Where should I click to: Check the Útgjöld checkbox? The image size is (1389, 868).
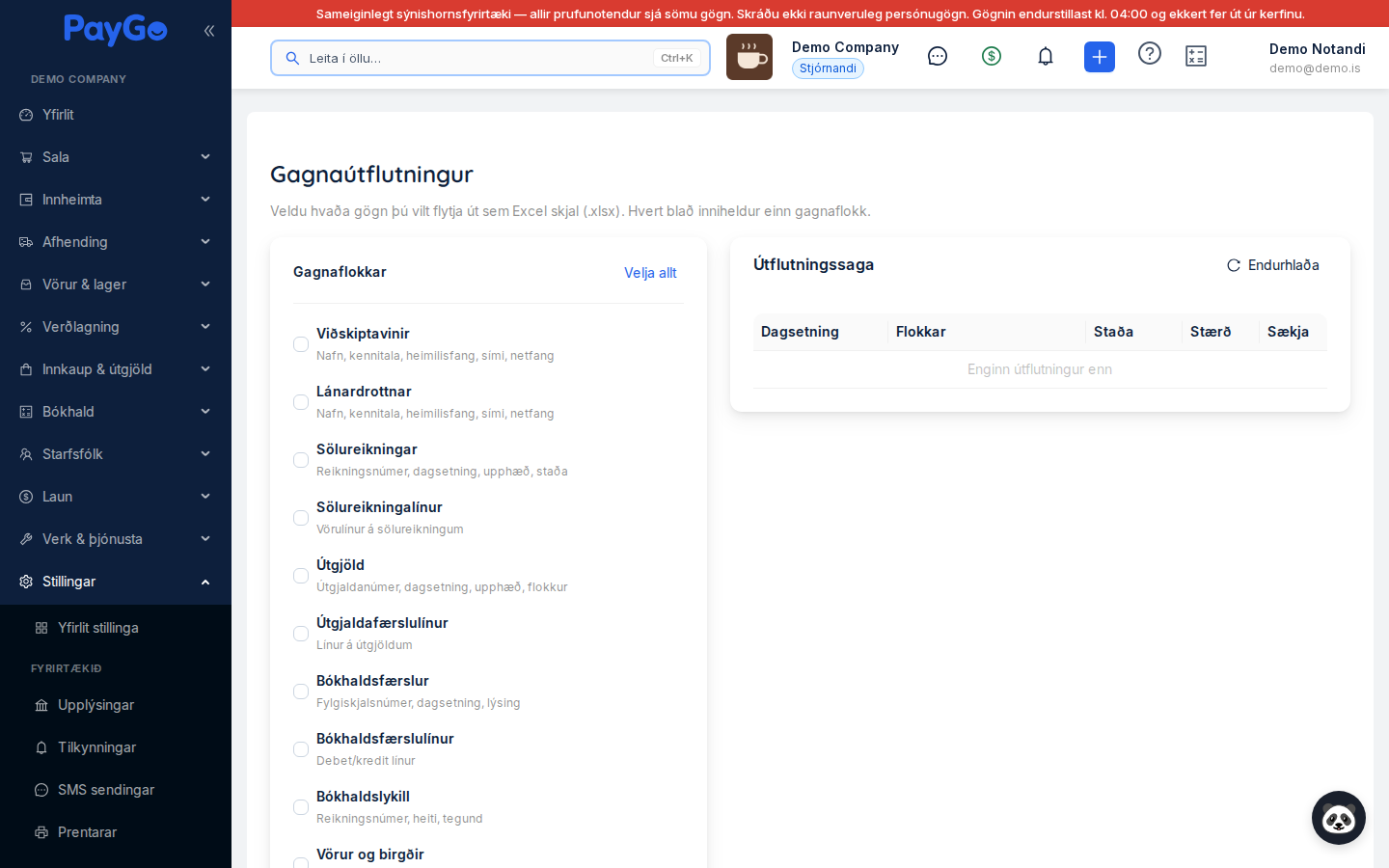(301, 576)
